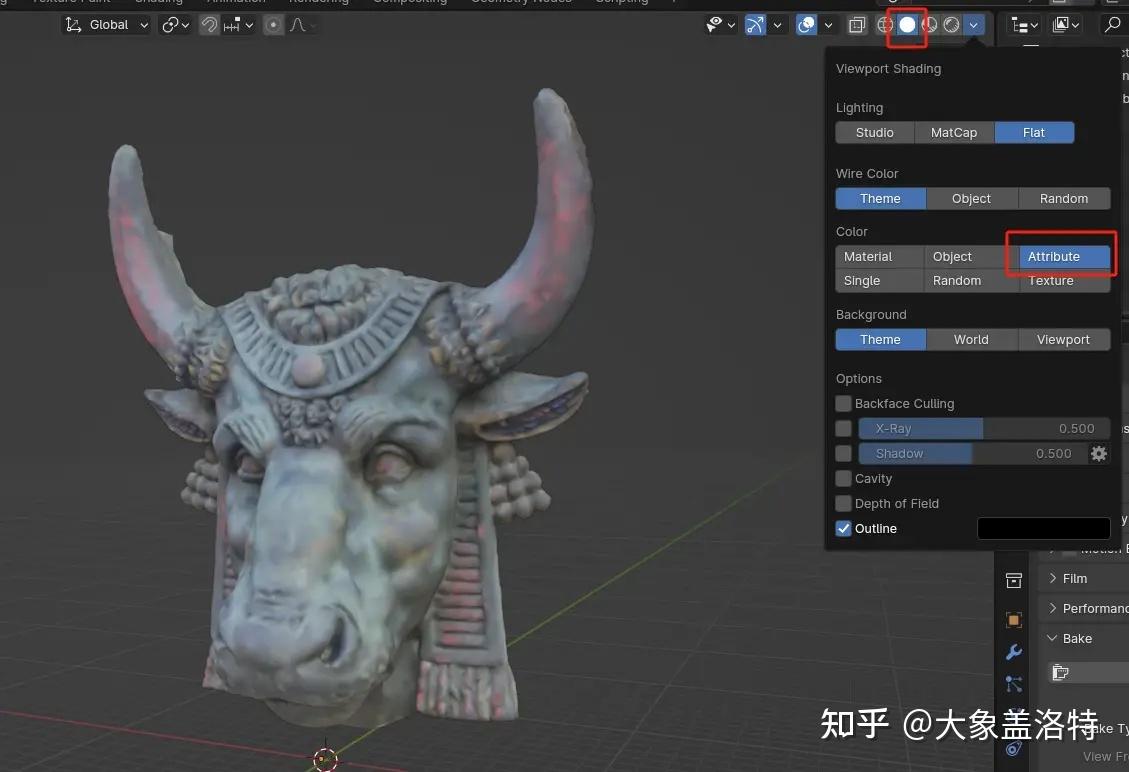Set Lighting to Studio
This screenshot has height=772, width=1129.
(875, 133)
